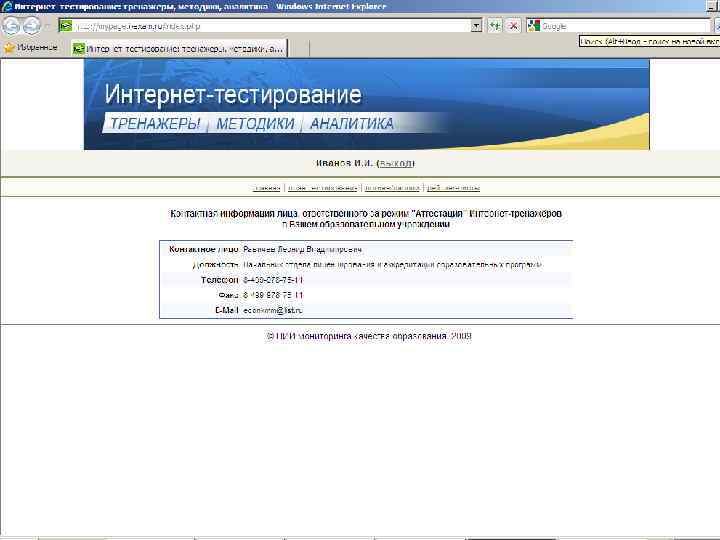Click the Контактное лицо name value

[x=302, y=249]
